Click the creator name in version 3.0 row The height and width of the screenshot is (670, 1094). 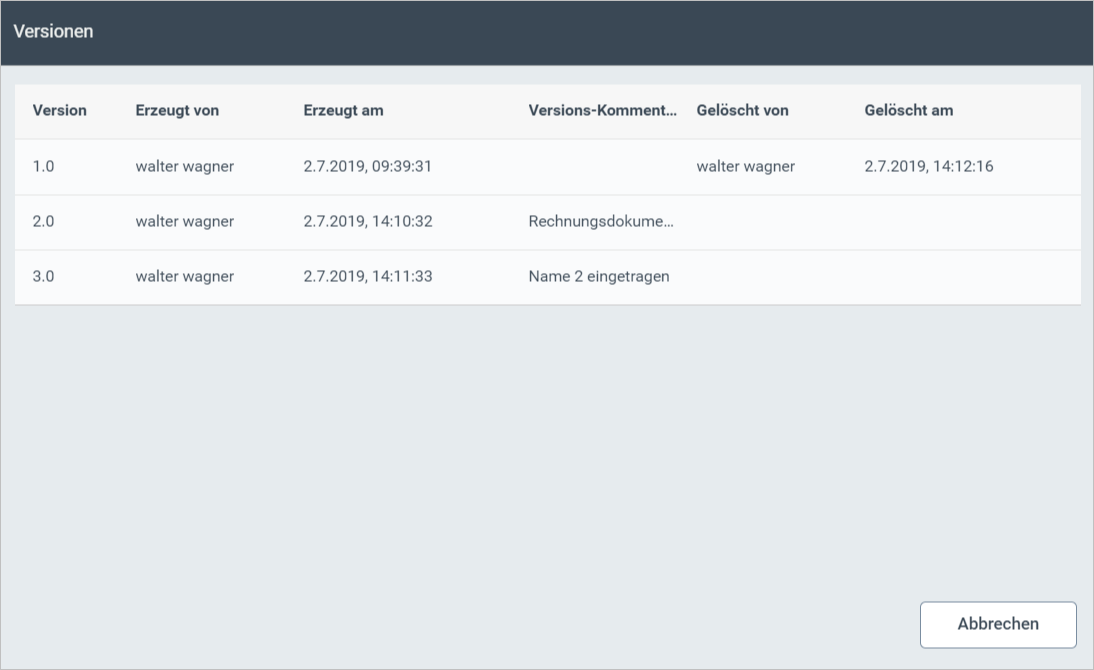click(x=184, y=277)
